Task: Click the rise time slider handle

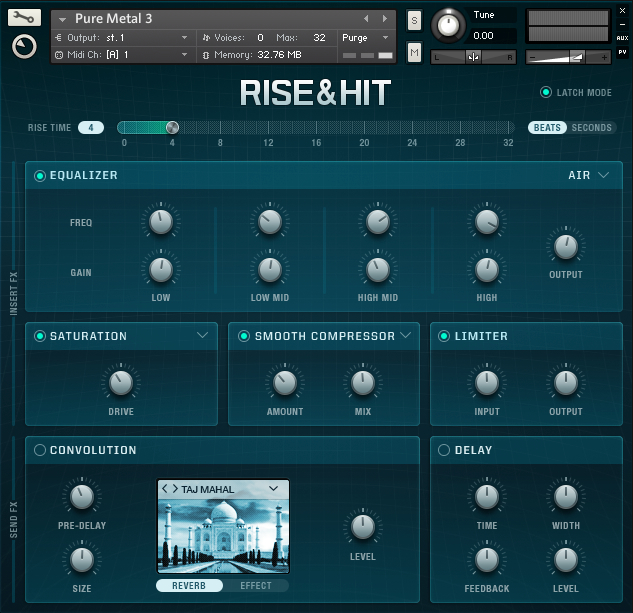Action: pos(172,128)
